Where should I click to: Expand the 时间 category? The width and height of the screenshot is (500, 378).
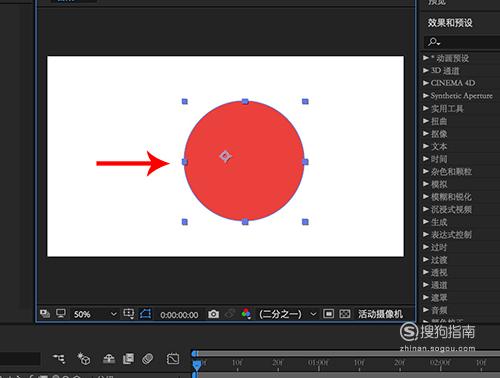click(426, 159)
